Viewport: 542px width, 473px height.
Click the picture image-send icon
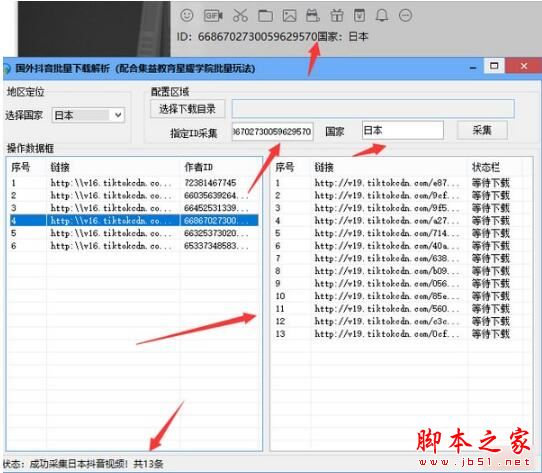click(289, 16)
